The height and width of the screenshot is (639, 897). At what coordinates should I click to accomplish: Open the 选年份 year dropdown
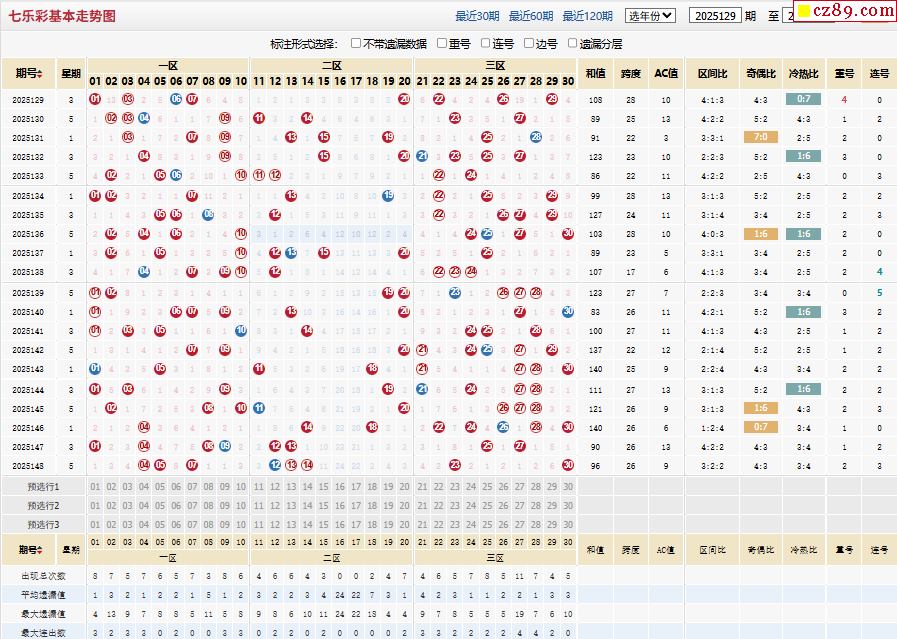click(x=650, y=16)
